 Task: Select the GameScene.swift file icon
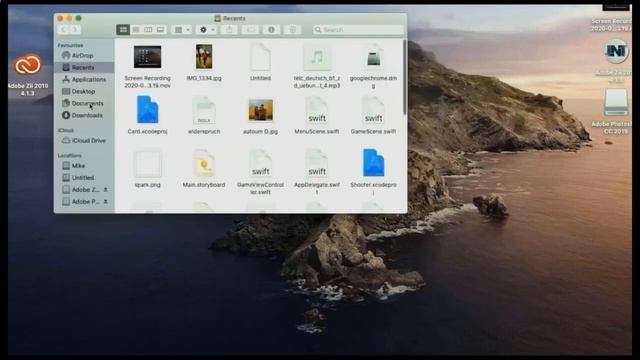(x=373, y=109)
